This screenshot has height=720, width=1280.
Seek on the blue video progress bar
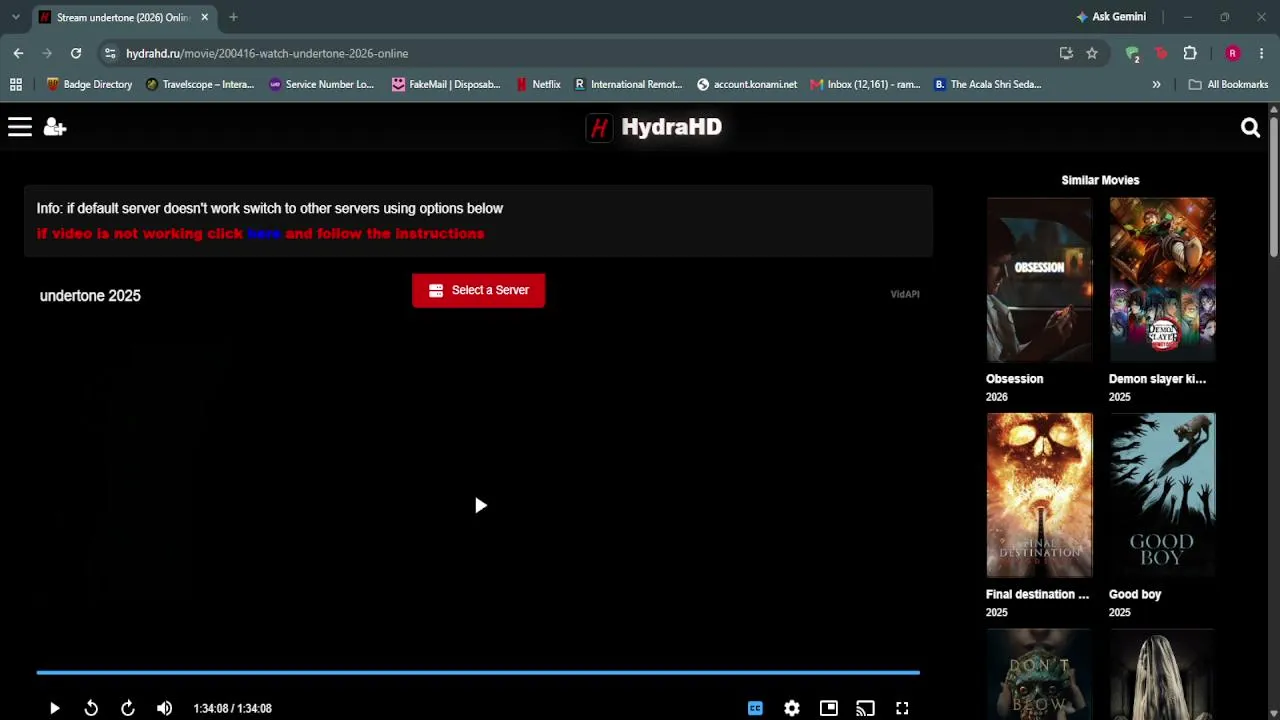478,672
